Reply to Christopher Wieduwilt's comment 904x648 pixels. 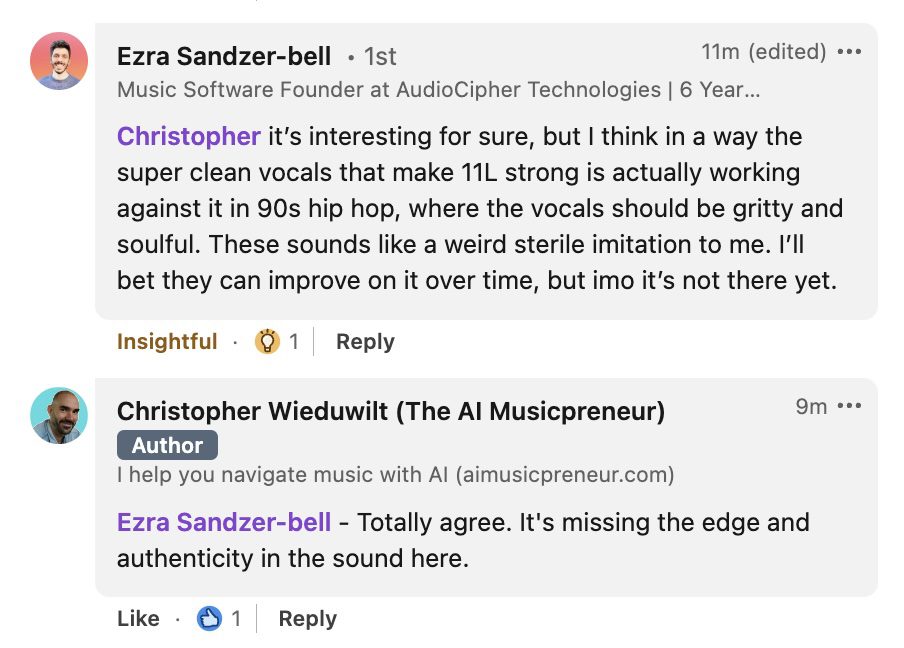click(x=307, y=619)
